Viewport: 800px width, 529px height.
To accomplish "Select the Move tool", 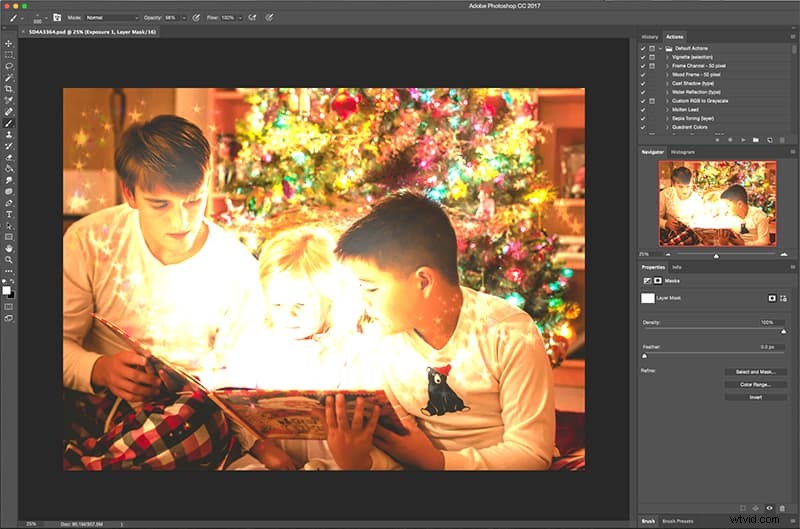I will (x=9, y=44).
